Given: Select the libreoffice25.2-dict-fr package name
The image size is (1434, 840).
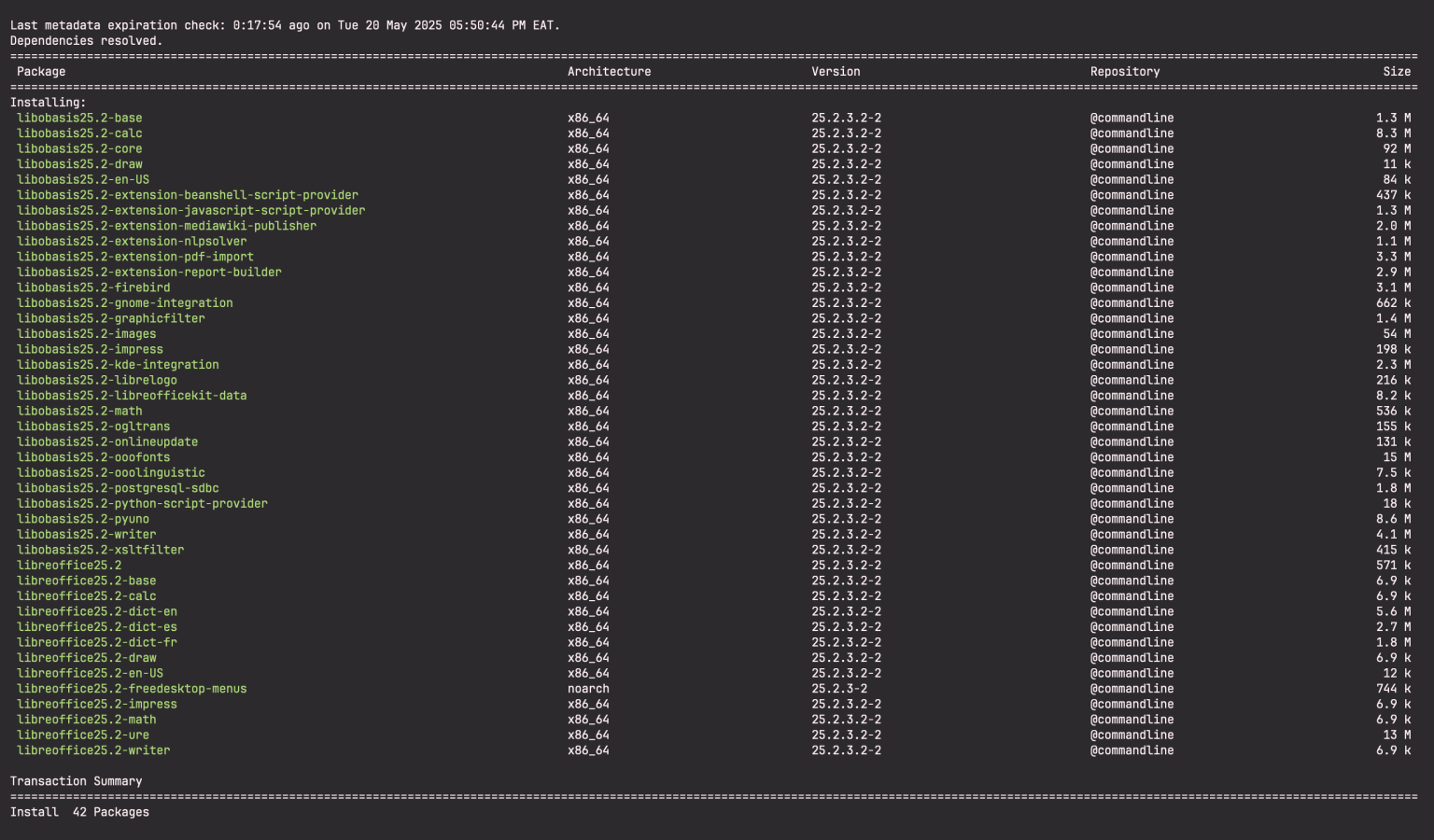Looking at the screenshot, I should pyautogui.click(x=97, y=642).
